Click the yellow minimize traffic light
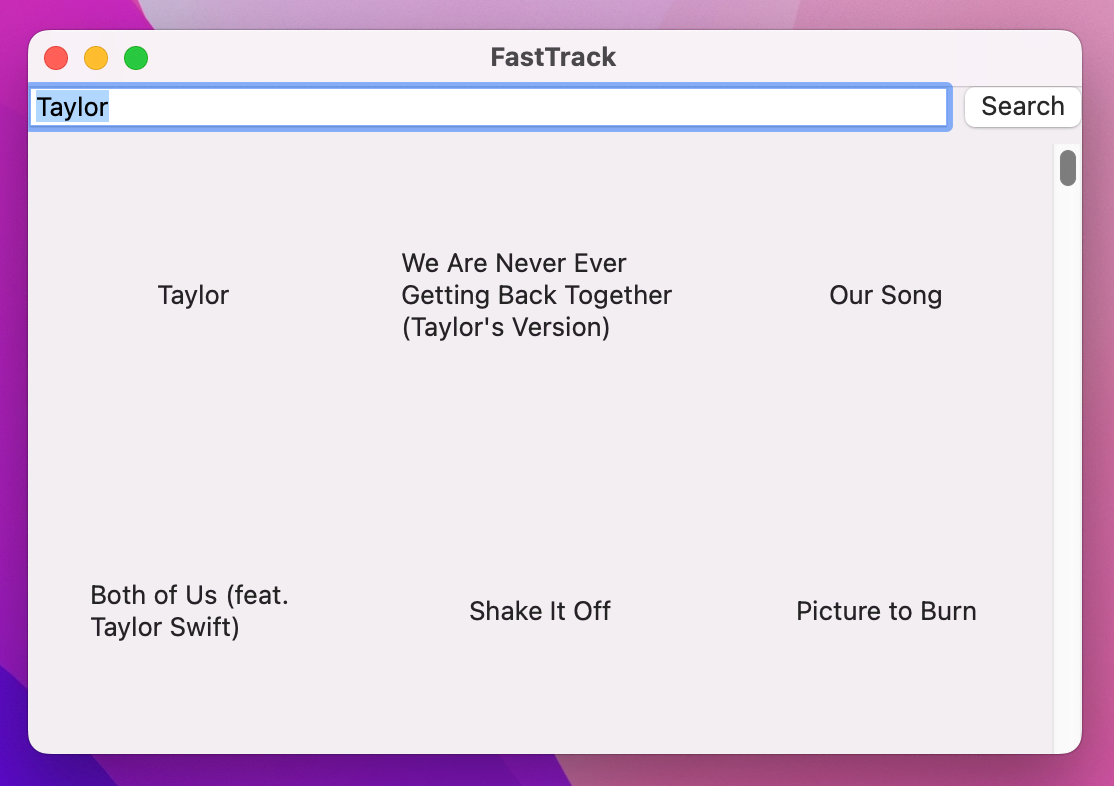The image size is (1114, 786). pyautogui.click(x=96, y=58)
